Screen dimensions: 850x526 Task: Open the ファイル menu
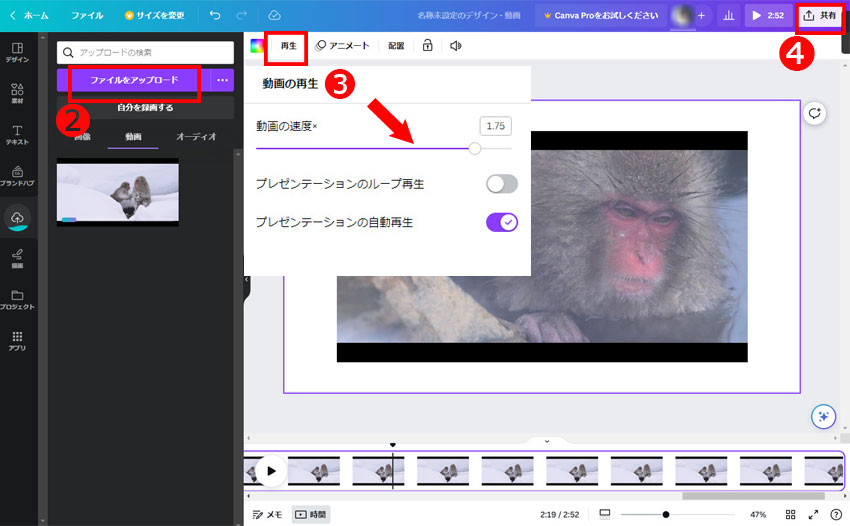click(x=87, y=16)
